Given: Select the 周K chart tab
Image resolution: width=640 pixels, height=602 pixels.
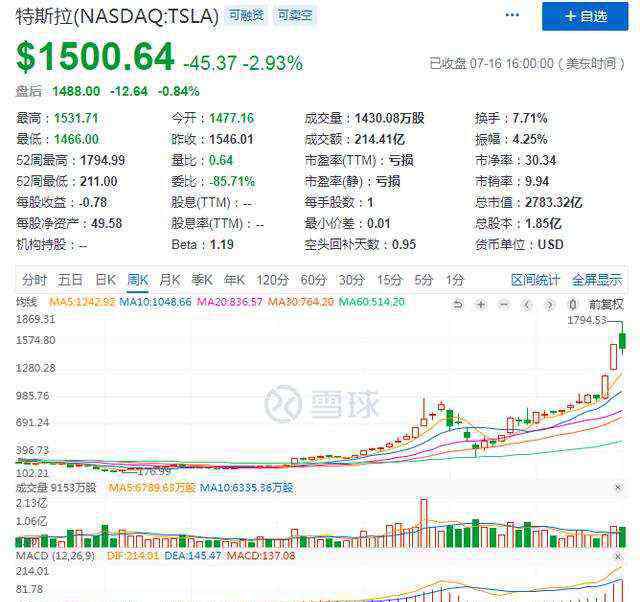Looking at the screenshot, I should pyautogui.click(x=138, y=280).
